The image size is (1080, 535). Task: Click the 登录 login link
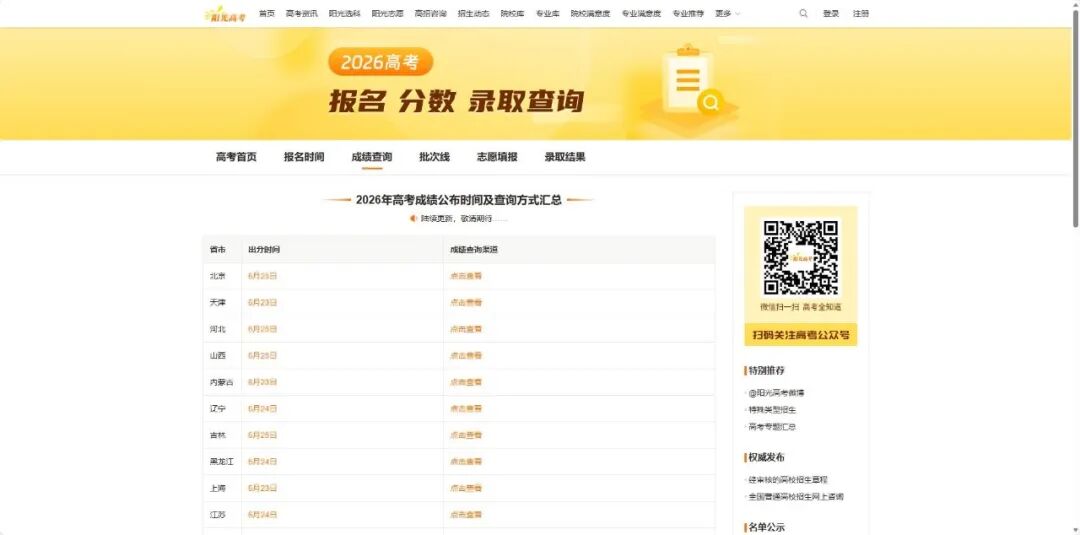pos(831,13)
